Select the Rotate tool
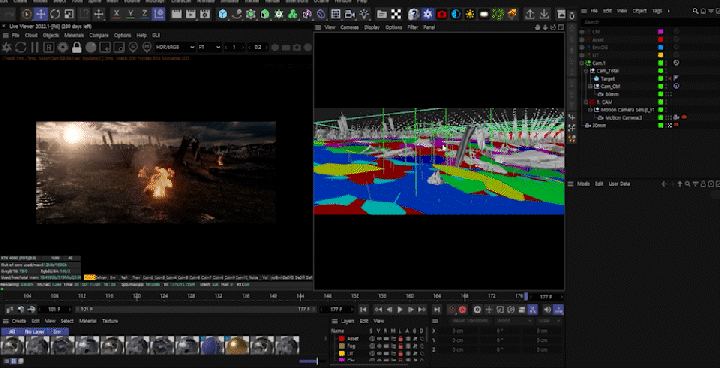This screenshot has width=720, height=368. tap(55, 14)
